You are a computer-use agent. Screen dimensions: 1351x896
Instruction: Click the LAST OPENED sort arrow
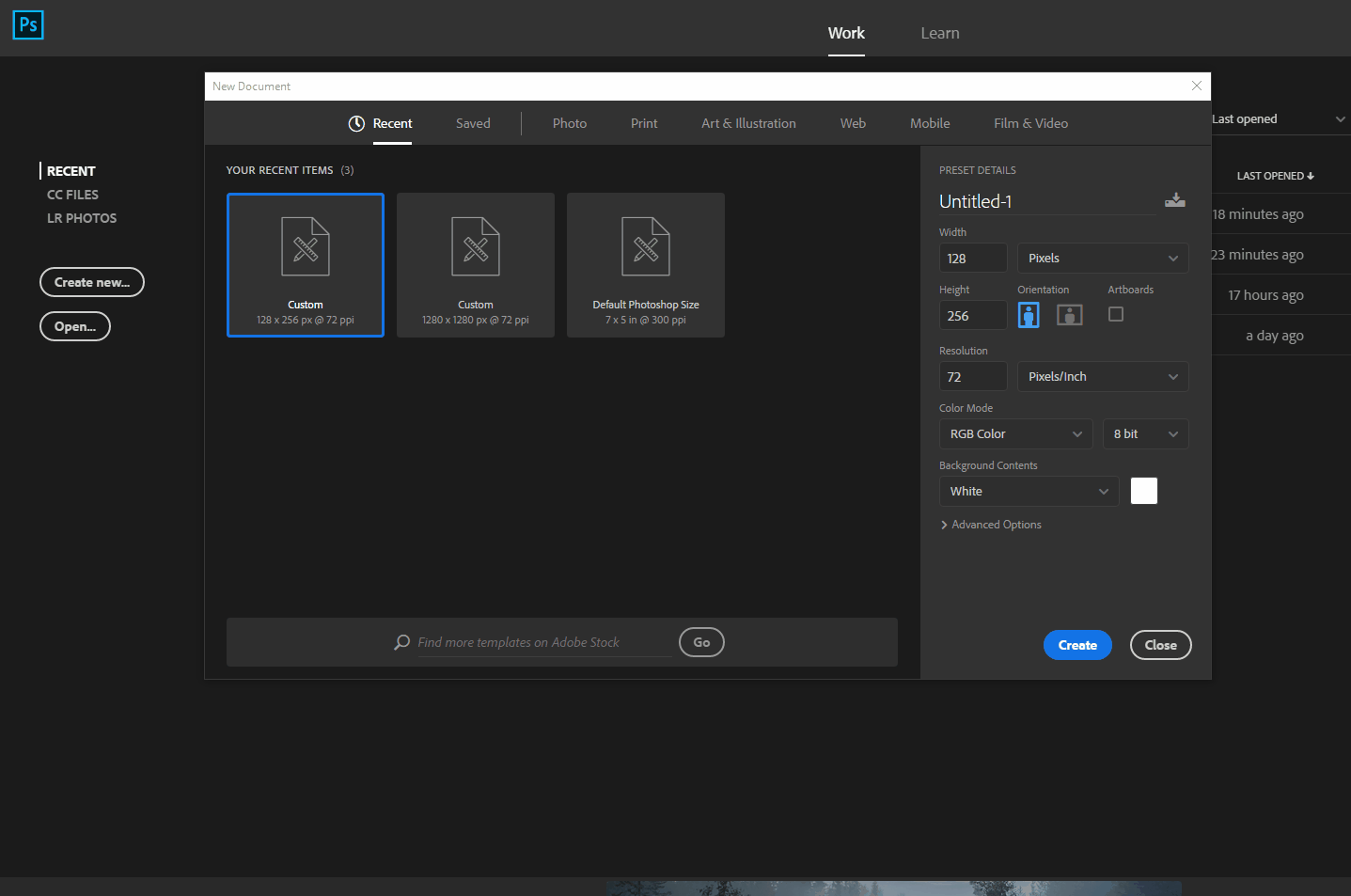coord(1311,176)
